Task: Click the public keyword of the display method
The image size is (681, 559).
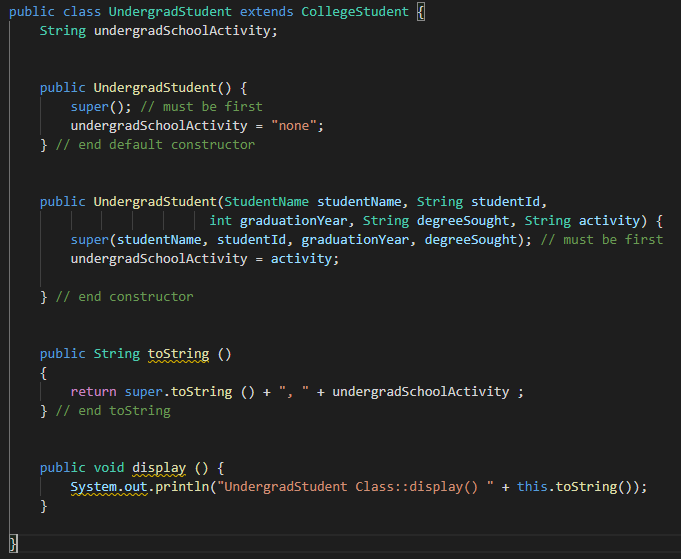Action: 63,468
